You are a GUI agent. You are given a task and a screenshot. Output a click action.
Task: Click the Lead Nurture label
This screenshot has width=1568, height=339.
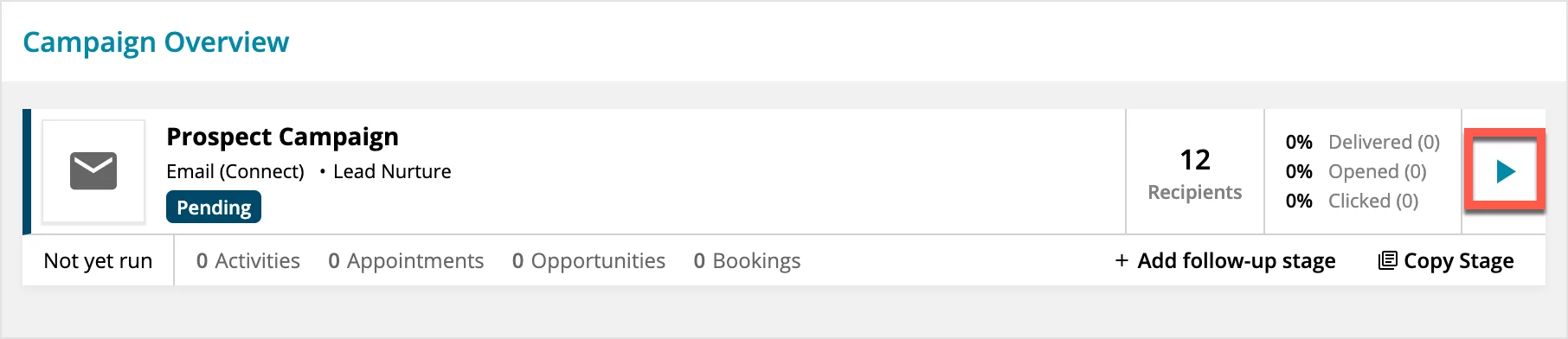click(x=392, y=171)
